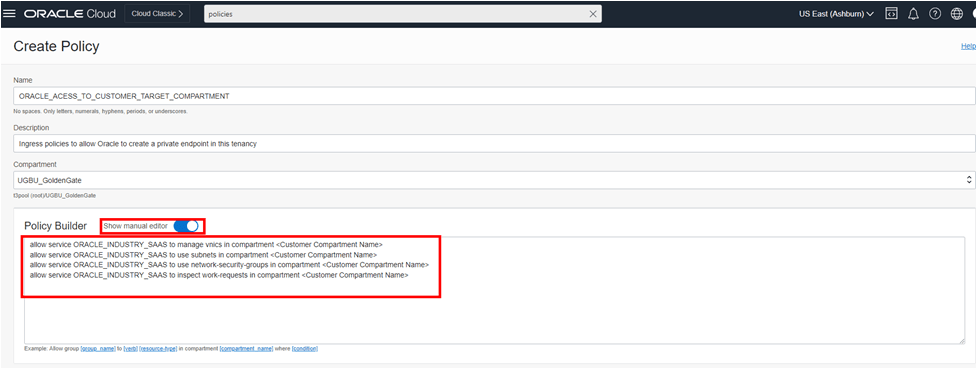Click the manage vnics policy statement line
Viewport: 977px width, 369px height.
[x=206, y=245]
